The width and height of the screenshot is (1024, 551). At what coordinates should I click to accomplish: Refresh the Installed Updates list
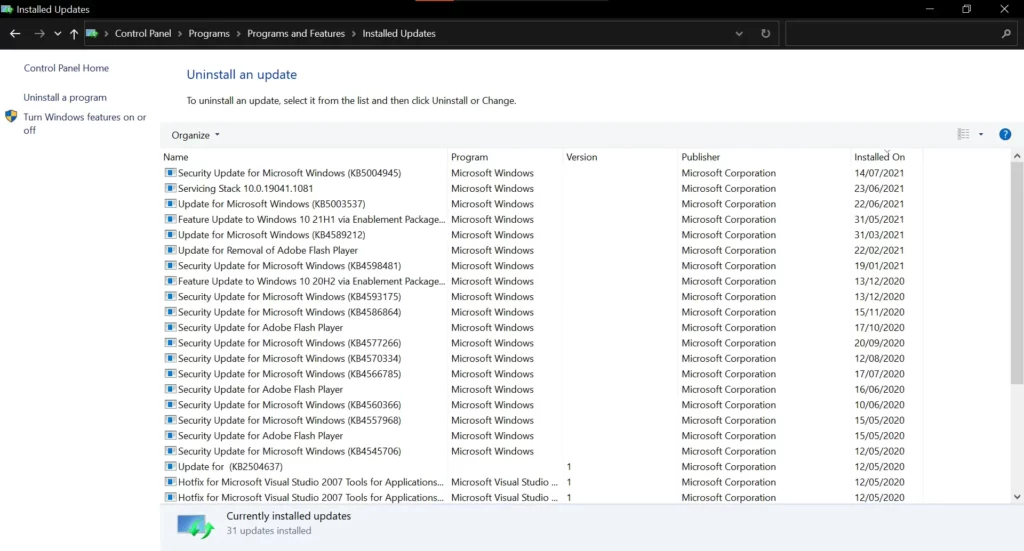(765, 33)
